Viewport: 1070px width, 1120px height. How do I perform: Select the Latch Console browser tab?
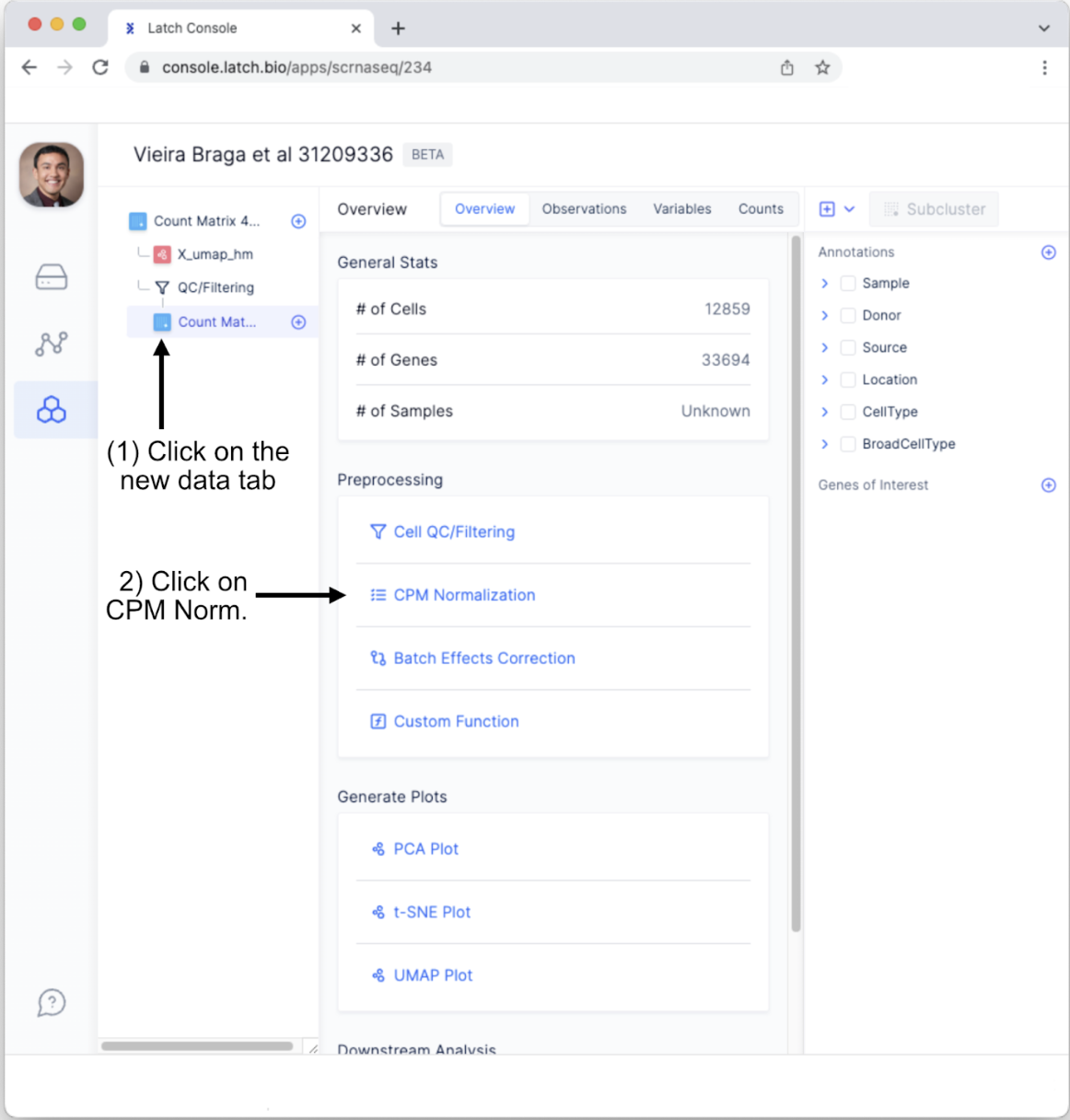pos(241,29)
